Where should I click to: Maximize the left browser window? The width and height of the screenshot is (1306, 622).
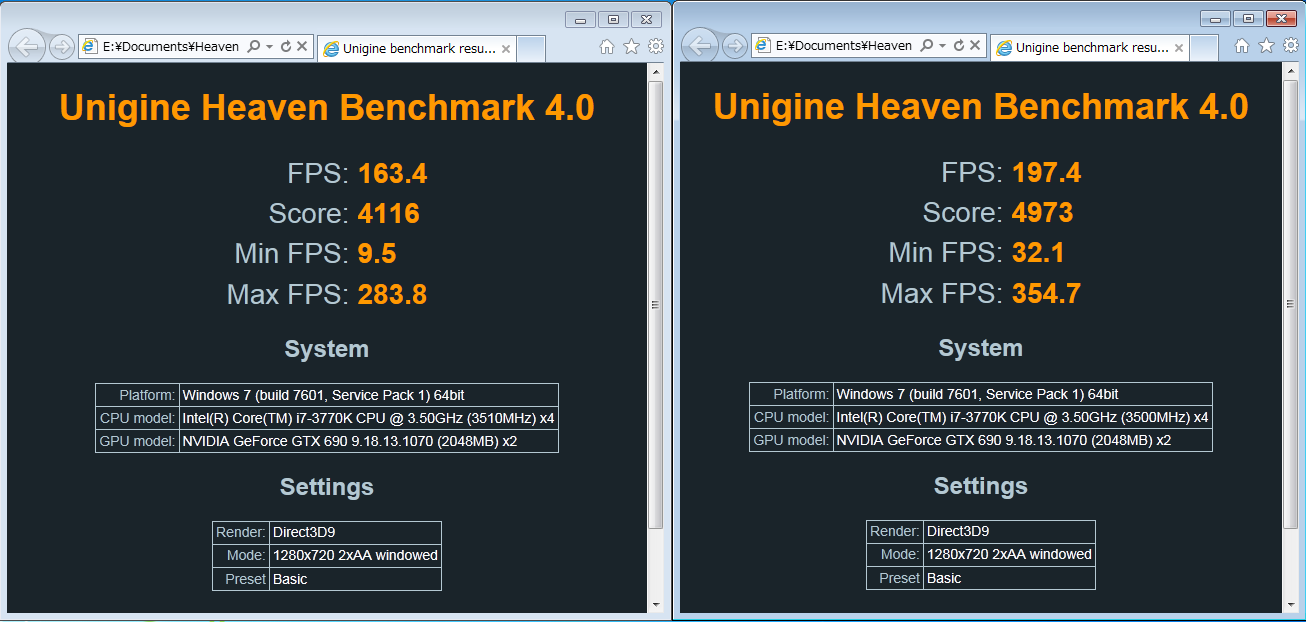click(x=613, y=19)
